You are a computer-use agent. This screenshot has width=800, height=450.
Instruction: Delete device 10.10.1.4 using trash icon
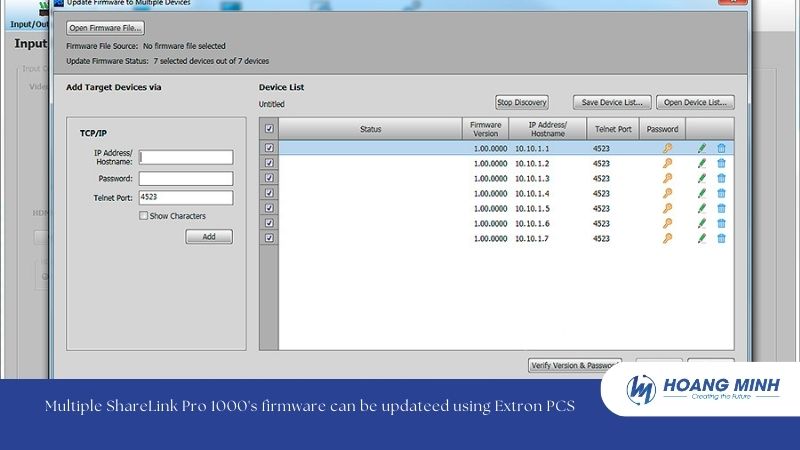[721, 193]
